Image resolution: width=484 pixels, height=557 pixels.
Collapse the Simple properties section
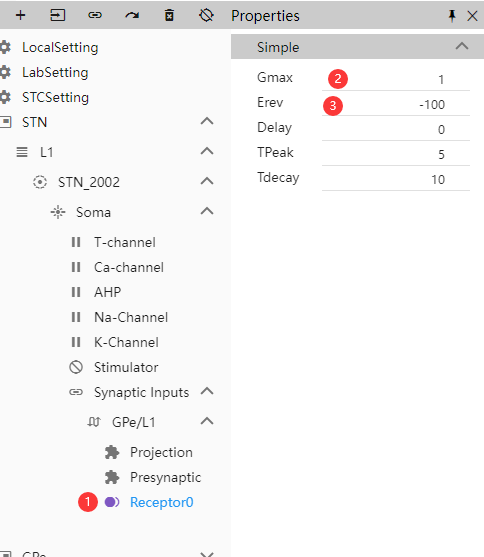462,47
